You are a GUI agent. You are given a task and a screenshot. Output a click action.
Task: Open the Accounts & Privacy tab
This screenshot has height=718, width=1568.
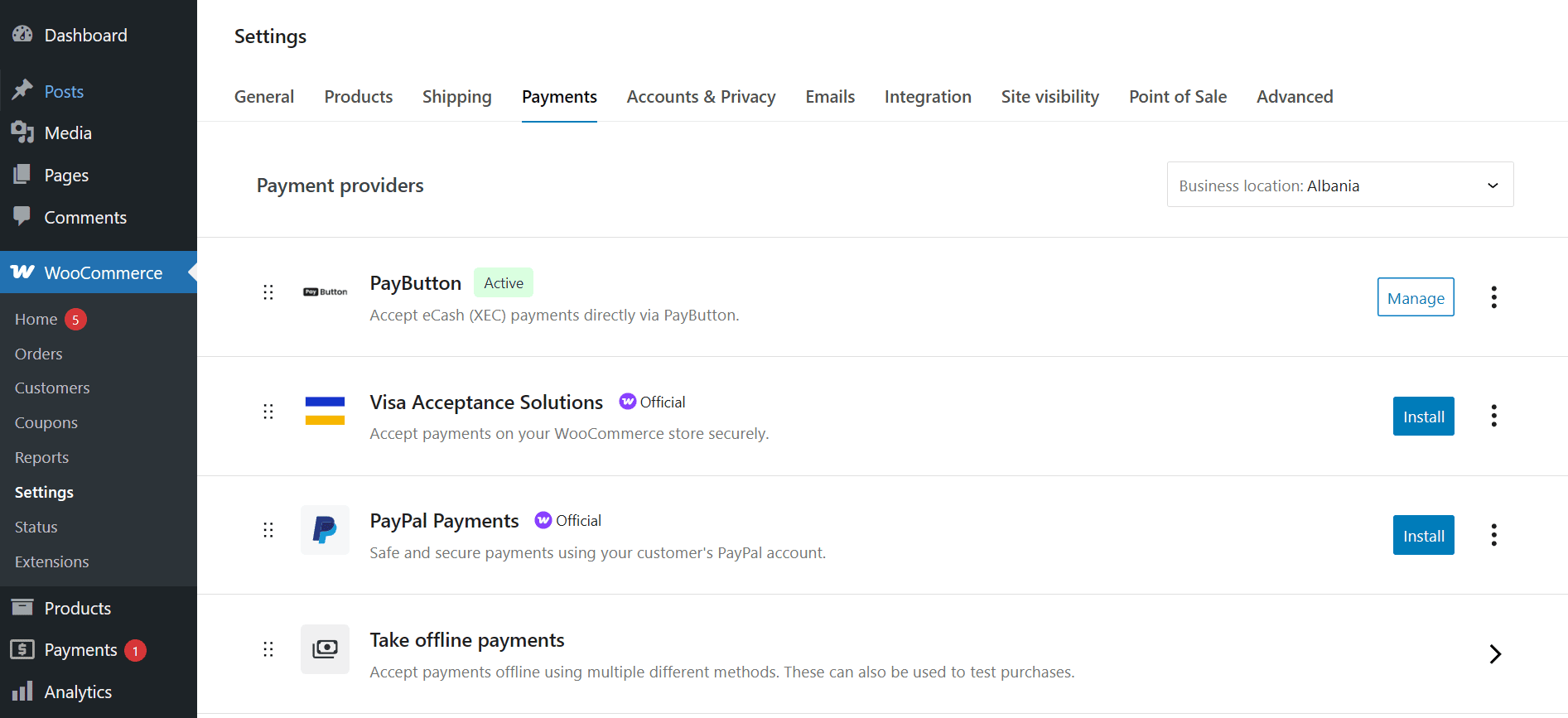[x=701, y=97]
